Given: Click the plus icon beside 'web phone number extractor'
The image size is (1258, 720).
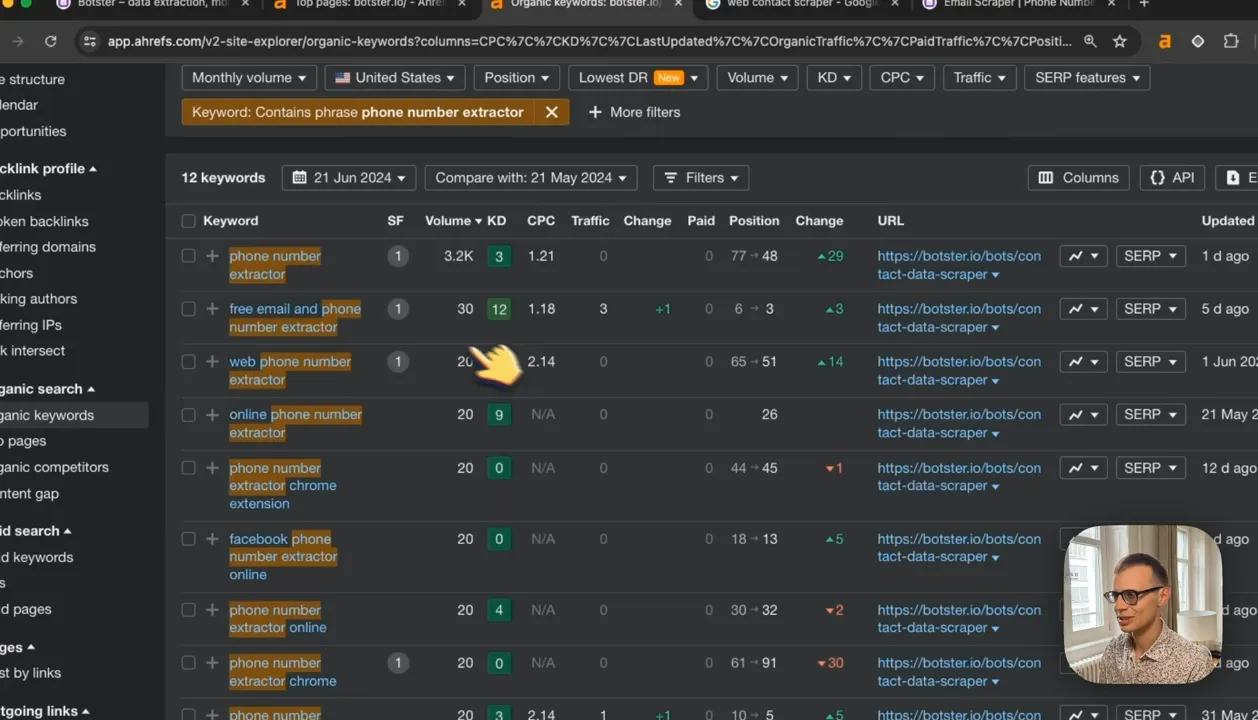Looking at the screenshot, I should 212,362.
